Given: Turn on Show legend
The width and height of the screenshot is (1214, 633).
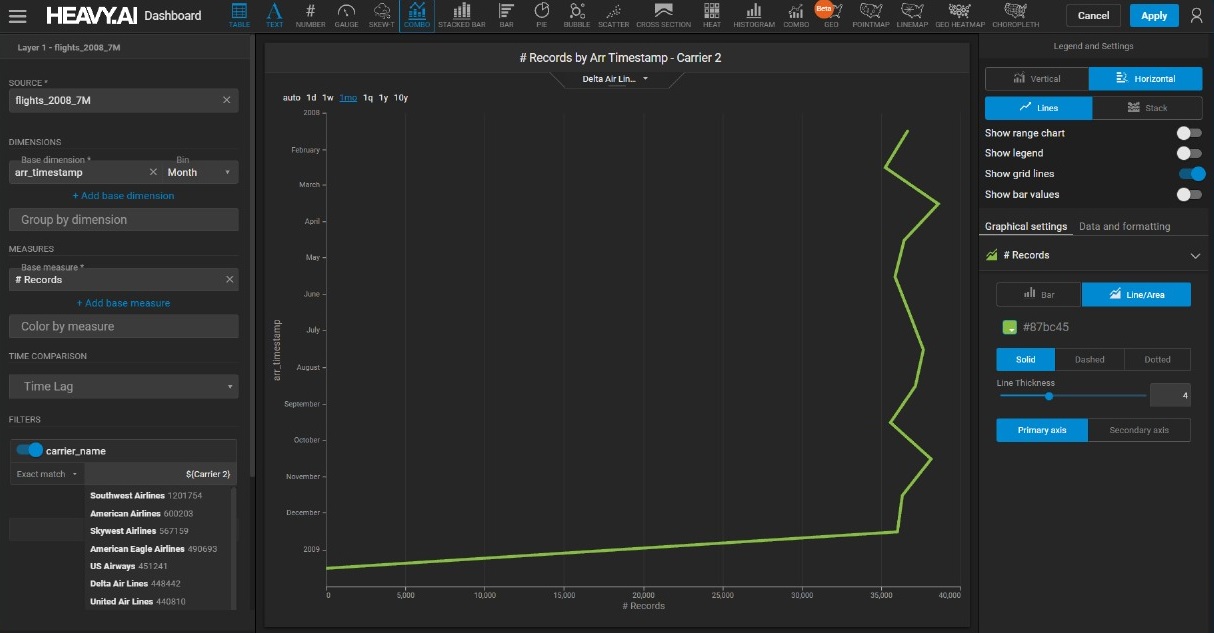Looking at the screenshot, I should pos(1188,153).
